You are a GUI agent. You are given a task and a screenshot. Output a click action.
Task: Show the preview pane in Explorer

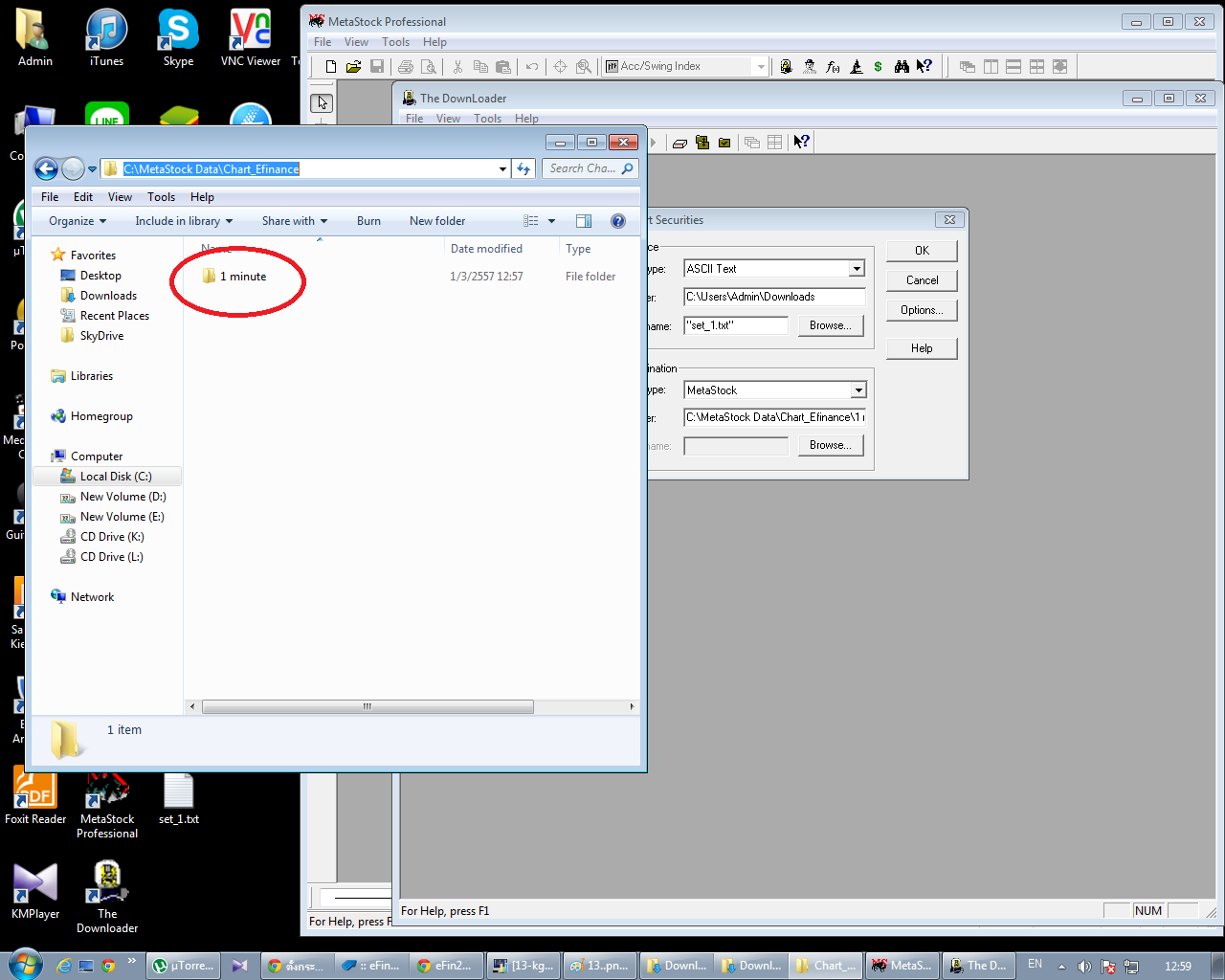584,221
